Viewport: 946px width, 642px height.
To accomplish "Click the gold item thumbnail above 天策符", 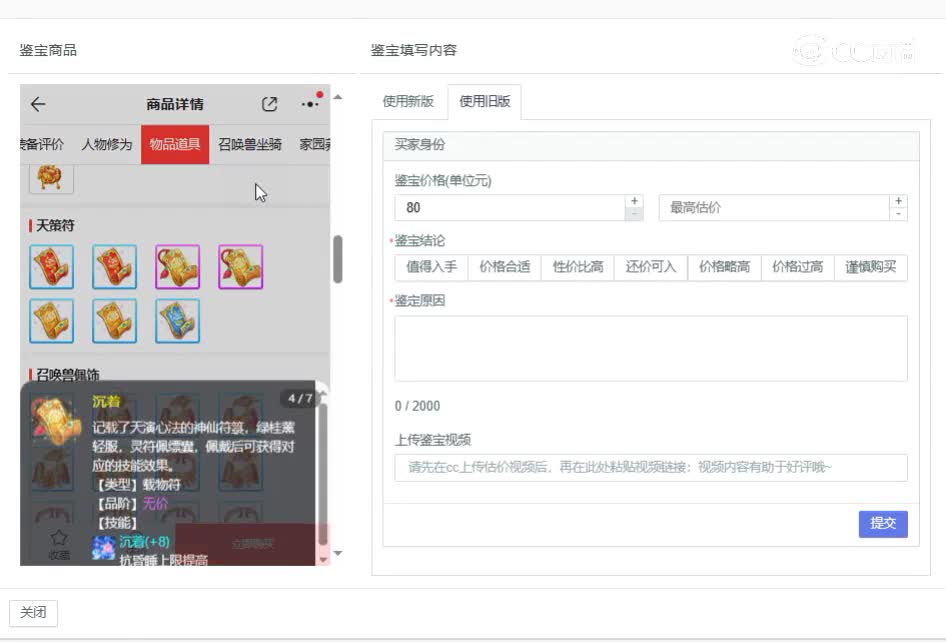I will coord(50,178).
